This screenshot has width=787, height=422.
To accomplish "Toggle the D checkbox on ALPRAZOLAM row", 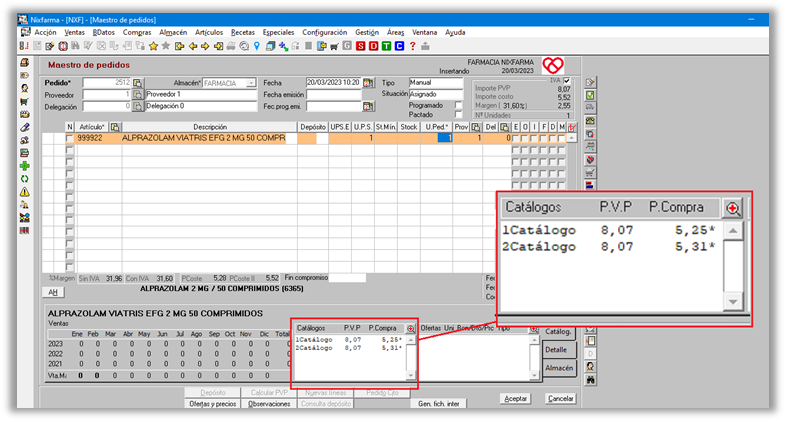I will point(553,138).
